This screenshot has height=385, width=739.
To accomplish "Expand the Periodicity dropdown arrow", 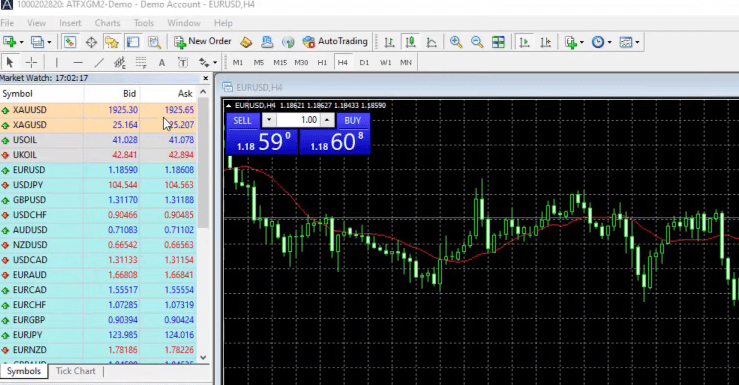I will pos(609,42).
